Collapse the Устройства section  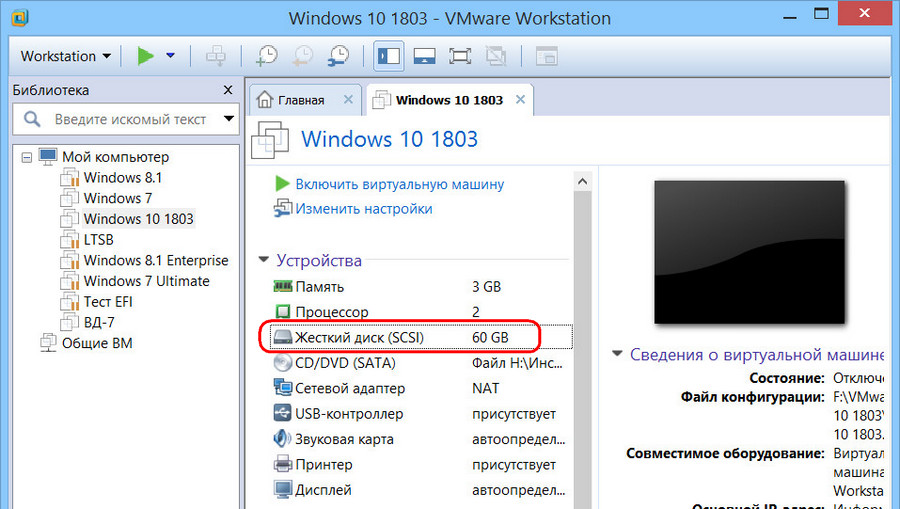tap(263, 260)
